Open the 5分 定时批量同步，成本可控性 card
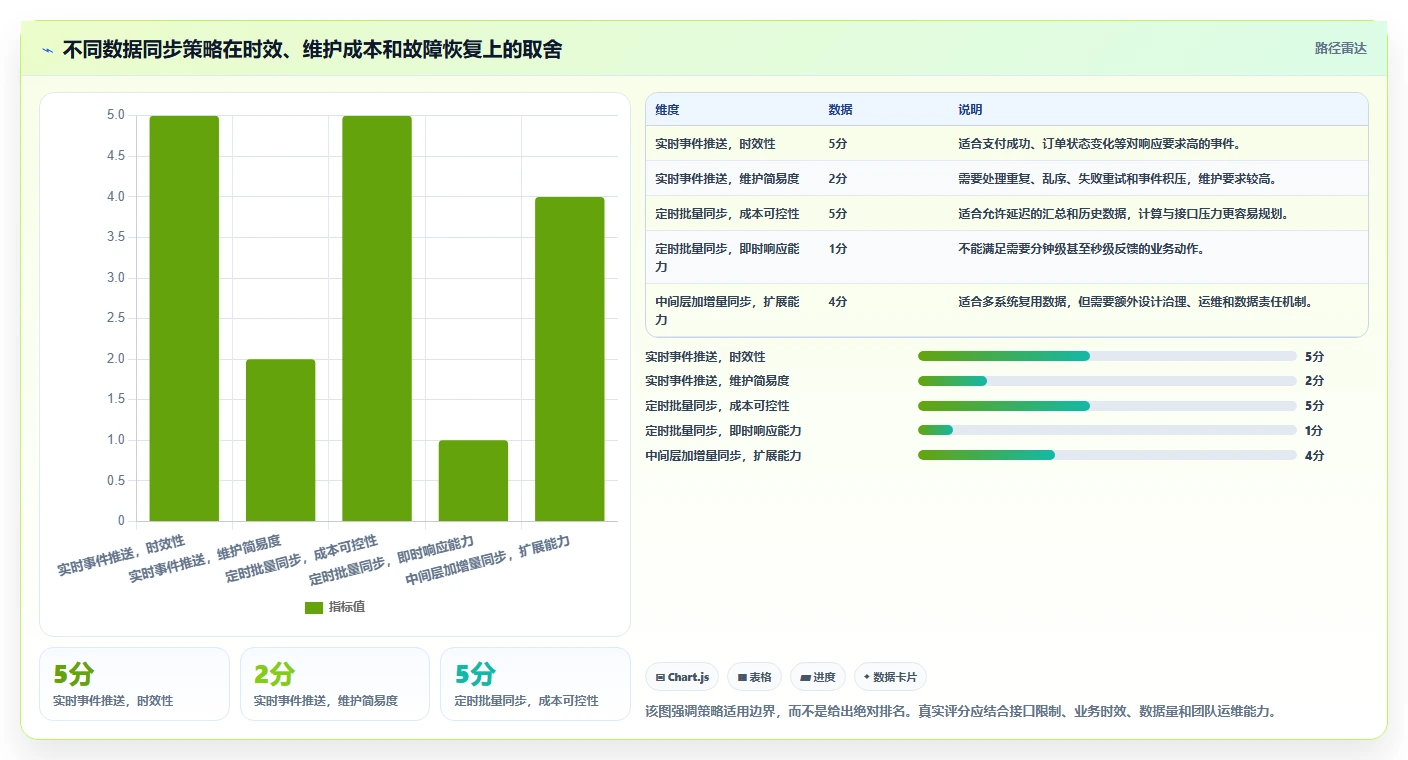Viewport: 1408px width, 760px height. click(535, 684)
